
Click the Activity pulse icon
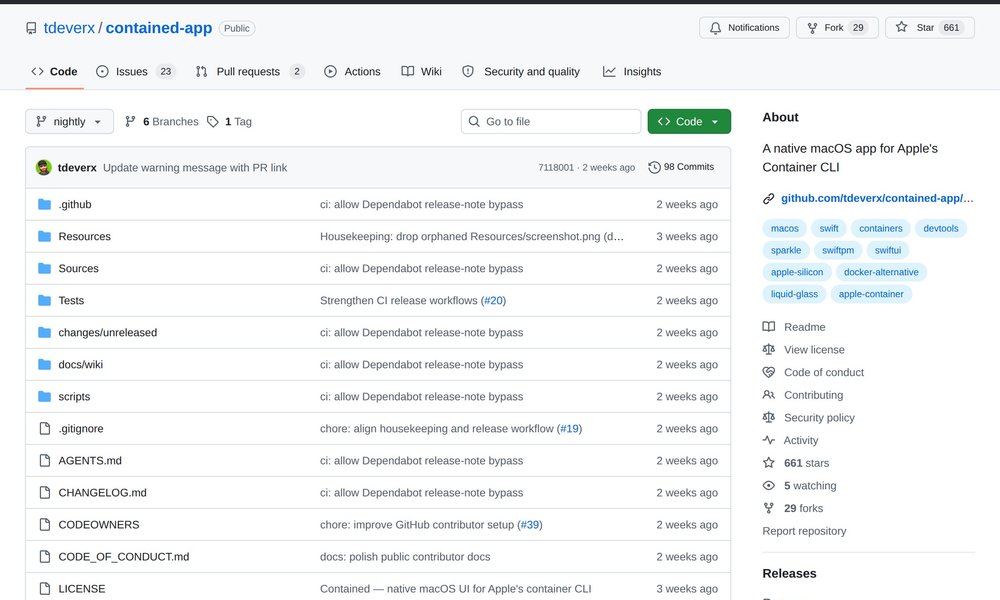pyautogui.click(x=768, y=441)
